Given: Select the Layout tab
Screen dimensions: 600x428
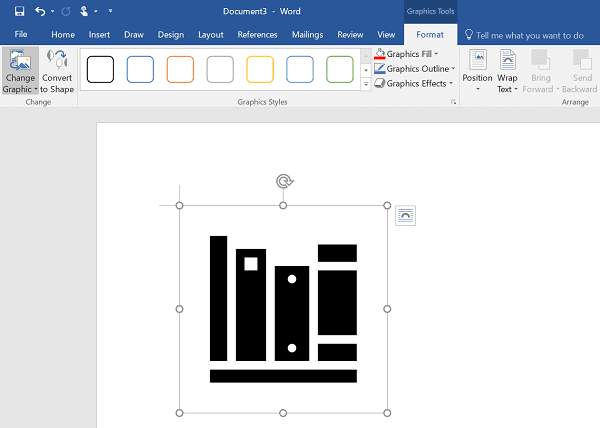Looking at the screenshot, I should tap(210, 35).
